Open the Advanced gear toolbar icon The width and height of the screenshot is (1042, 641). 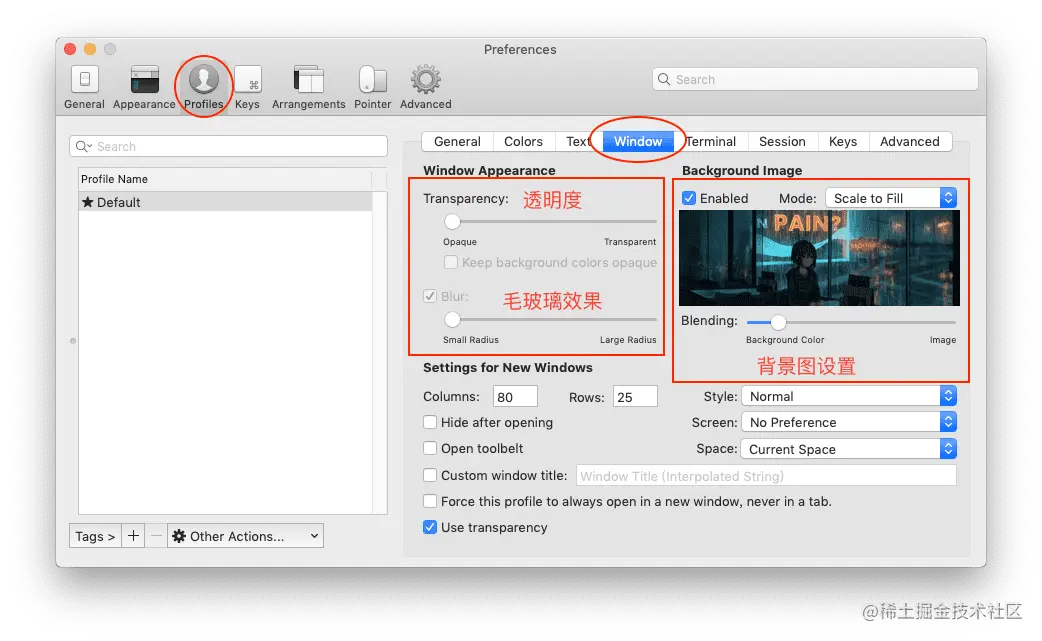pos(425,80)
